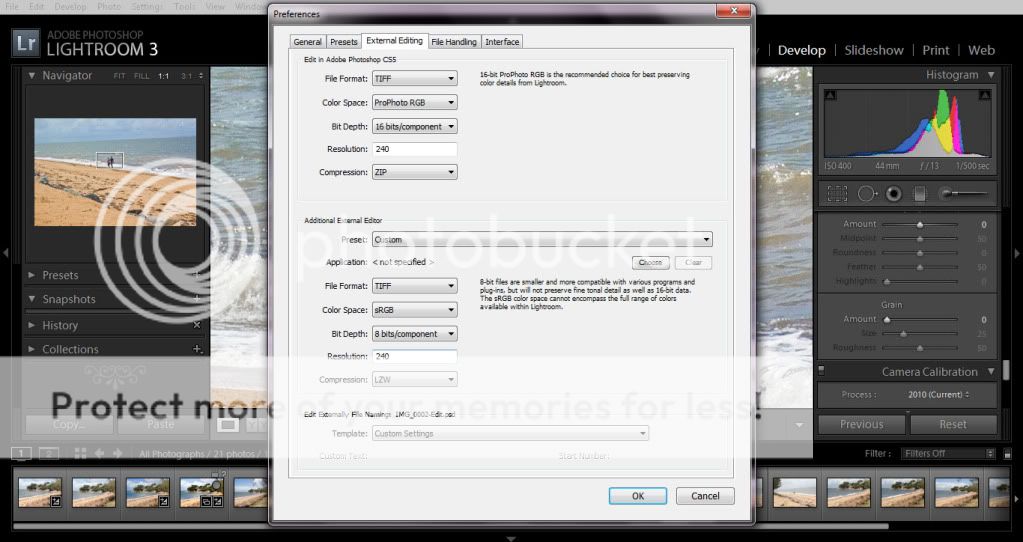Viewport: 1023px width, 542px height.
Task: Clear History with the X icon
Action: 197,325
